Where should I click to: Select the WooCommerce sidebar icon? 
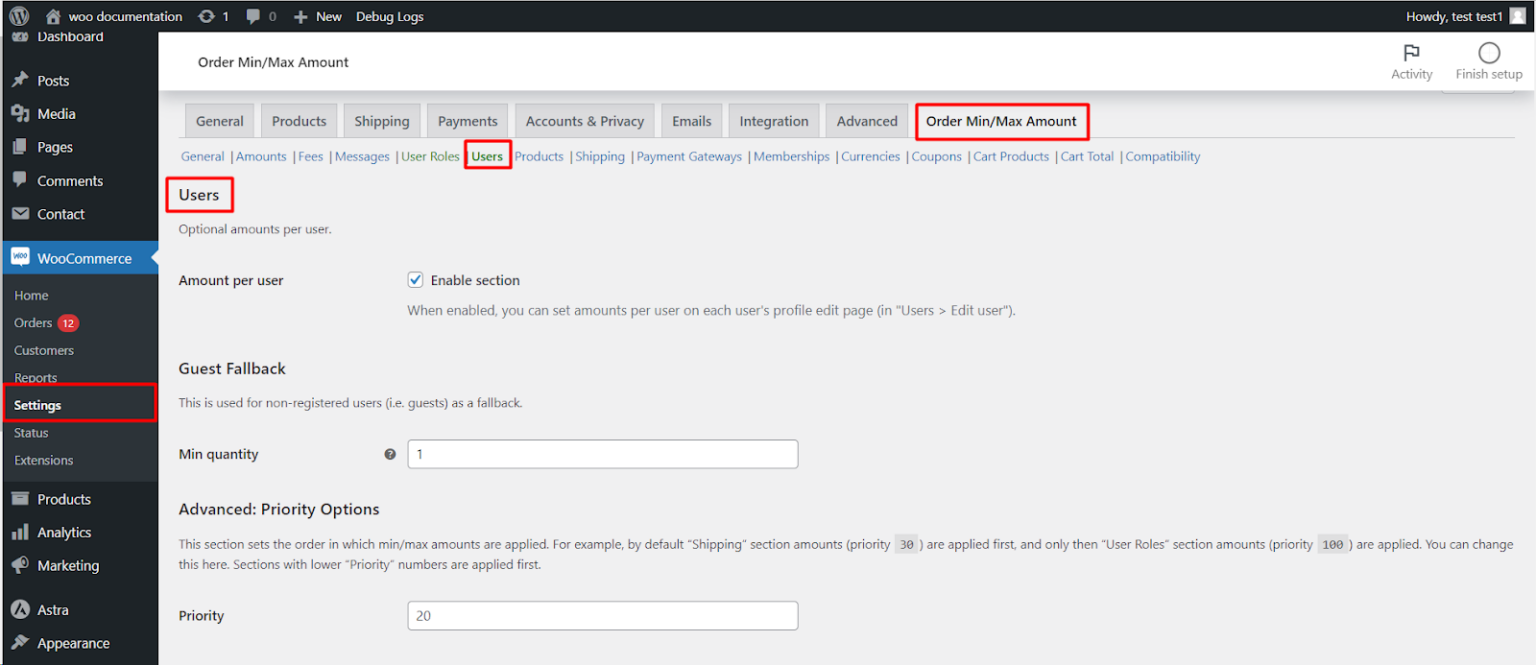point(20,257)
